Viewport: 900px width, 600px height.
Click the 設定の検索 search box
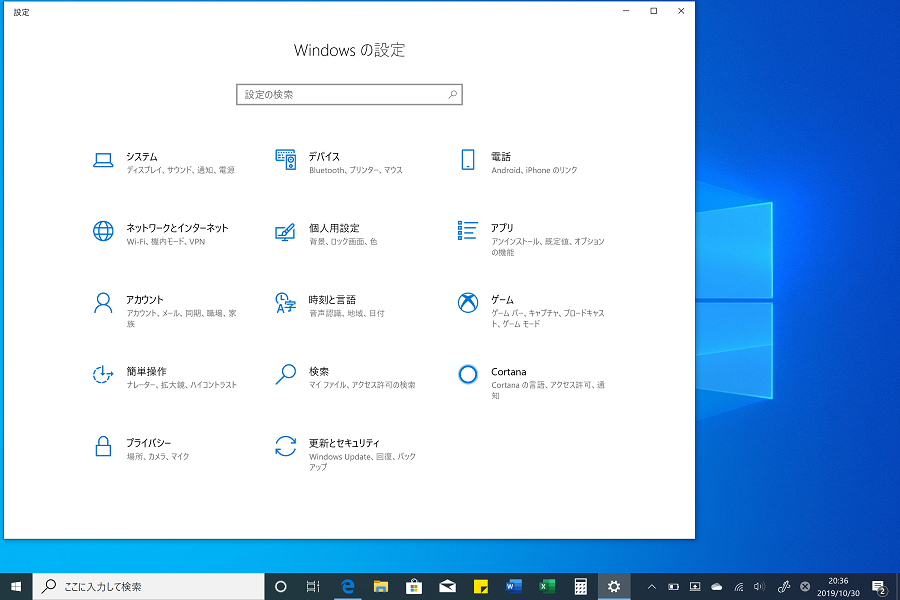[348, 94]
